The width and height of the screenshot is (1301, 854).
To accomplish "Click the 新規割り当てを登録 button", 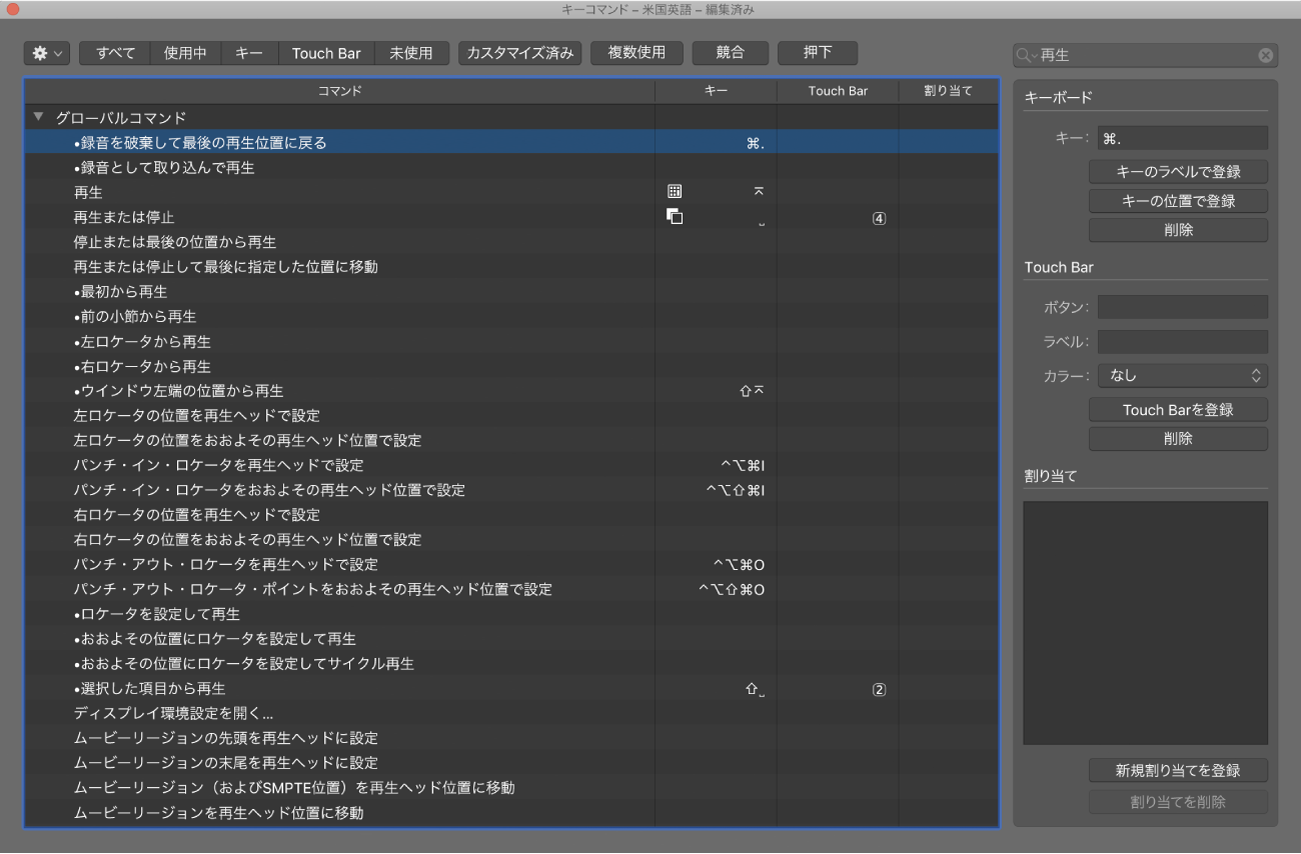I will coord(1178,770).
